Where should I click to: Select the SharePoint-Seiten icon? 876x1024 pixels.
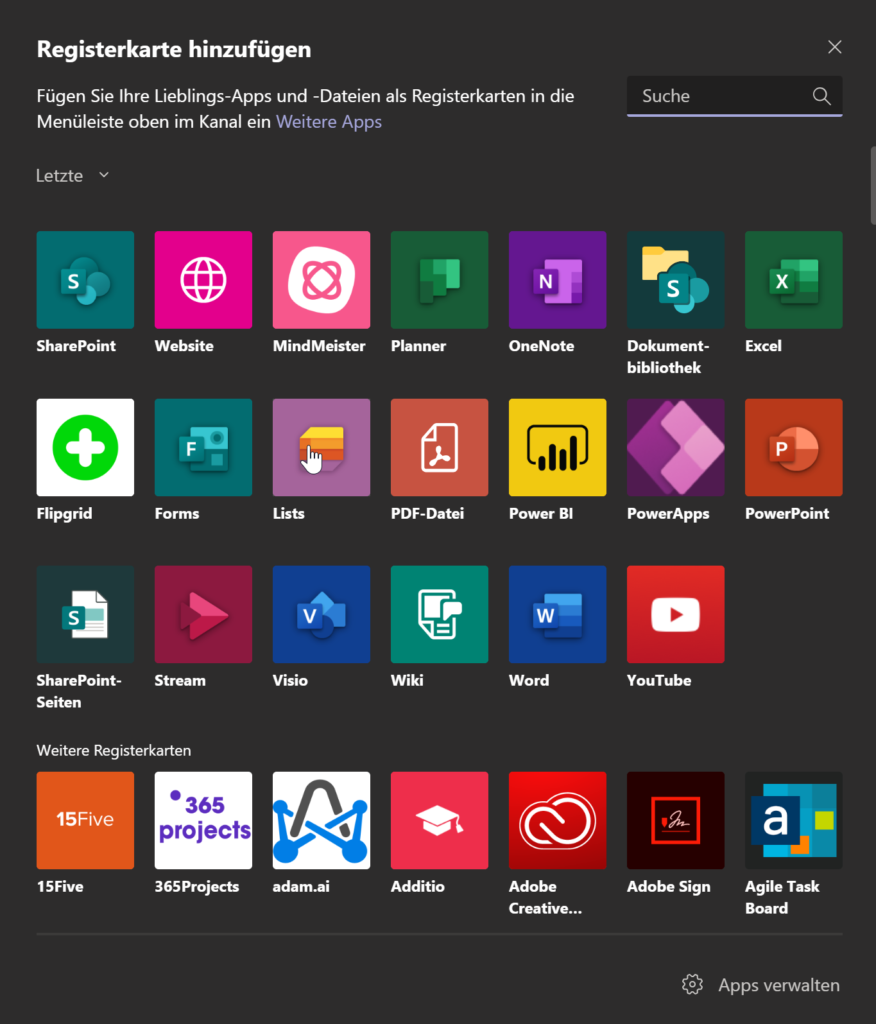tap(85, 615)
